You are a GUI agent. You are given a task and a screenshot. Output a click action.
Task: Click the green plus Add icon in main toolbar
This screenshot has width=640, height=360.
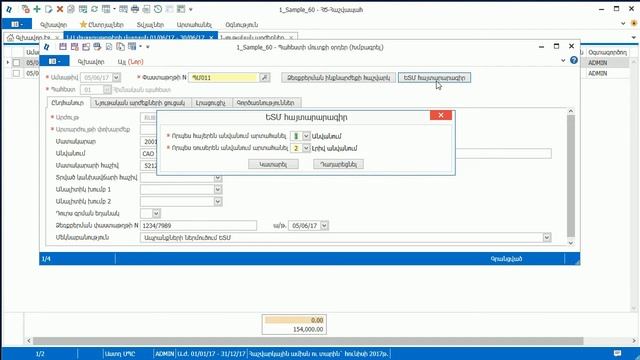37,9
